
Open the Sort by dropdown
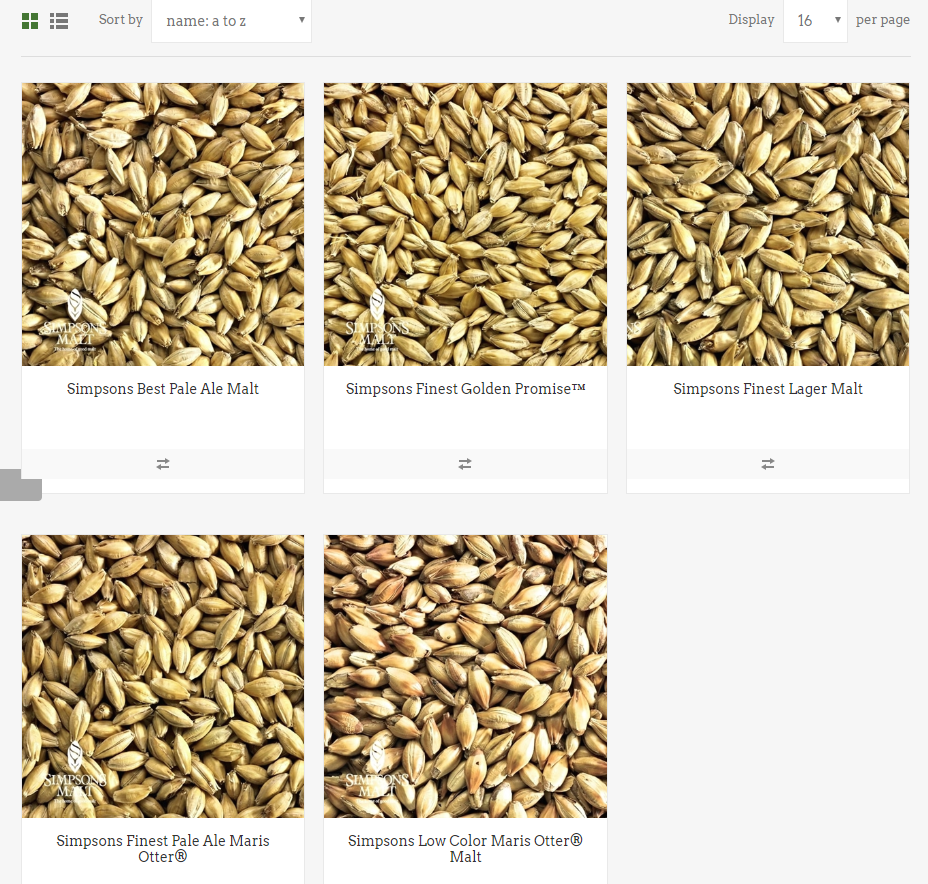click(231, 21)
